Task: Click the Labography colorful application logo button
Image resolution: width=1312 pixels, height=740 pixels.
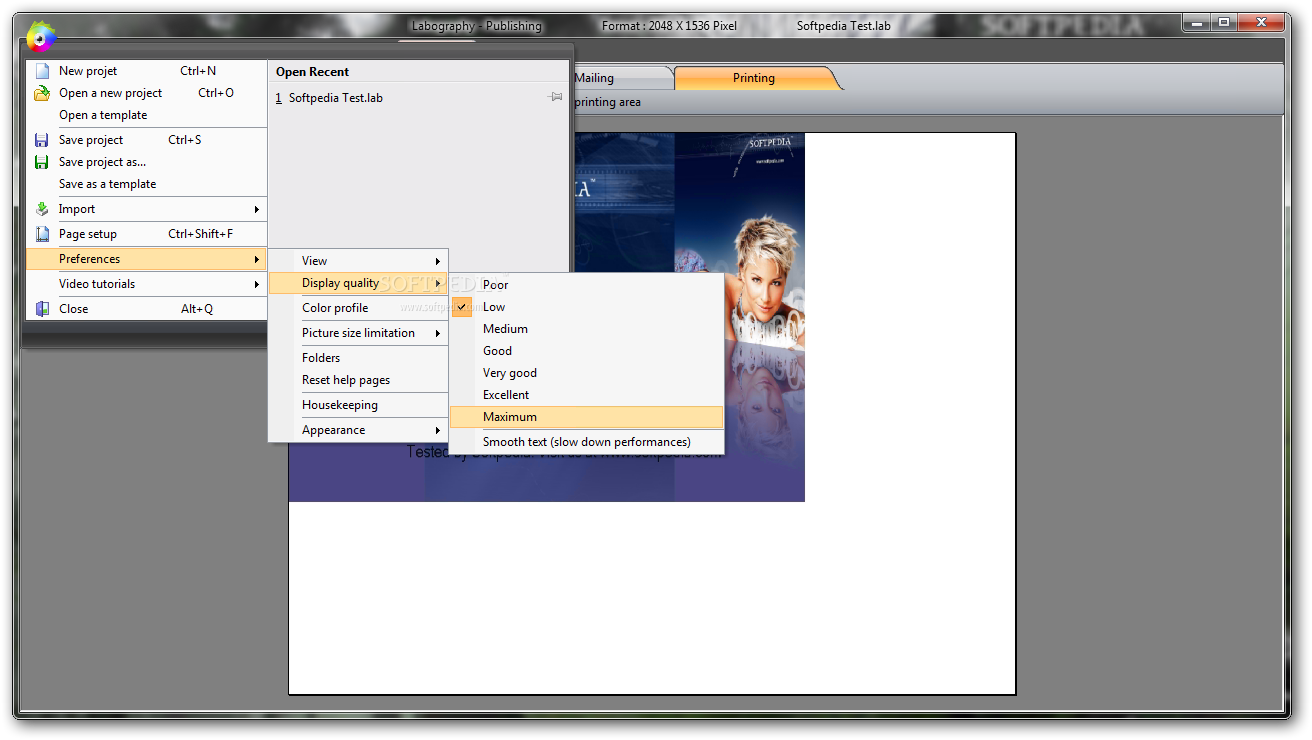Action: click(x=40, y=37)
